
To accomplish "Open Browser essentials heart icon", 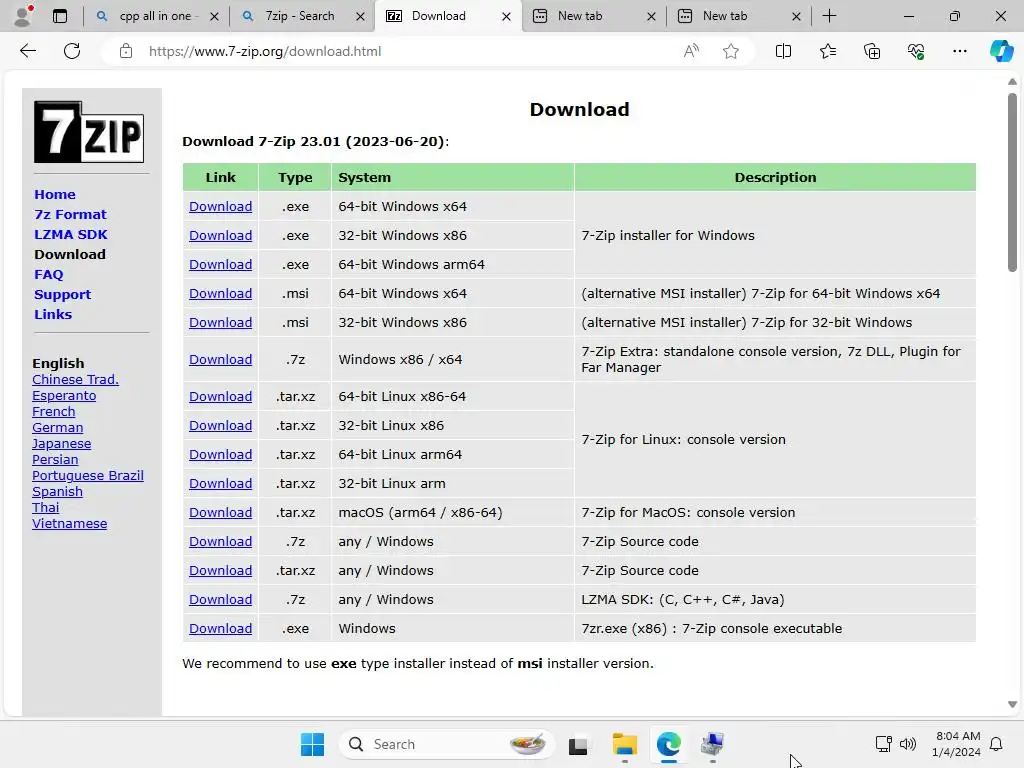I will pos(916,51).
